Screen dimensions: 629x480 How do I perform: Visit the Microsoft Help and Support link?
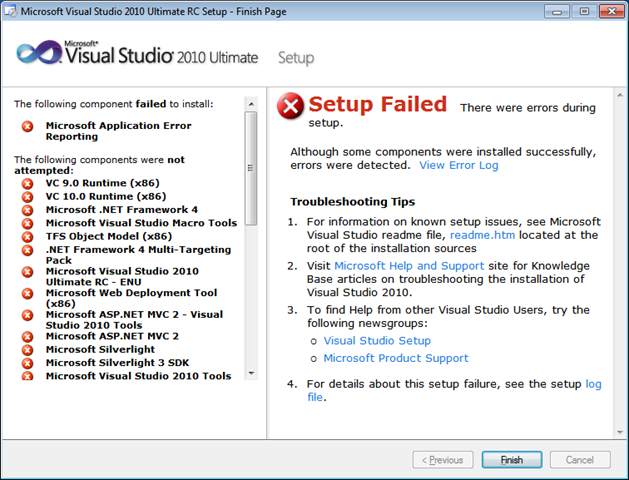pyautogui.click(x=409, y=266)
